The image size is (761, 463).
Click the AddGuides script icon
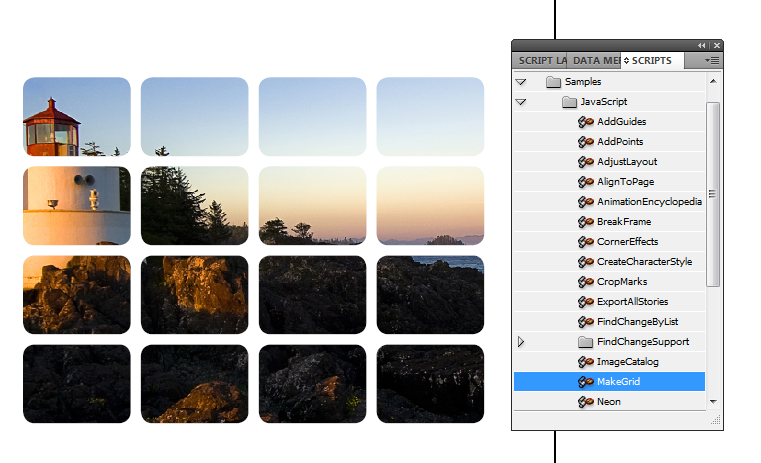(586, 122)
